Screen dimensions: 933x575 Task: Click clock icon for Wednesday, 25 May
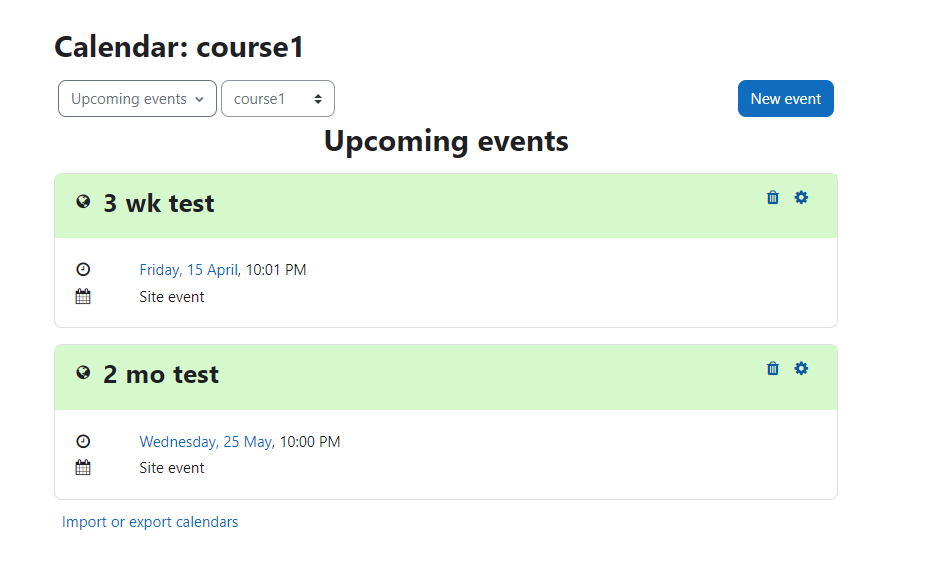tap(83, 441)
